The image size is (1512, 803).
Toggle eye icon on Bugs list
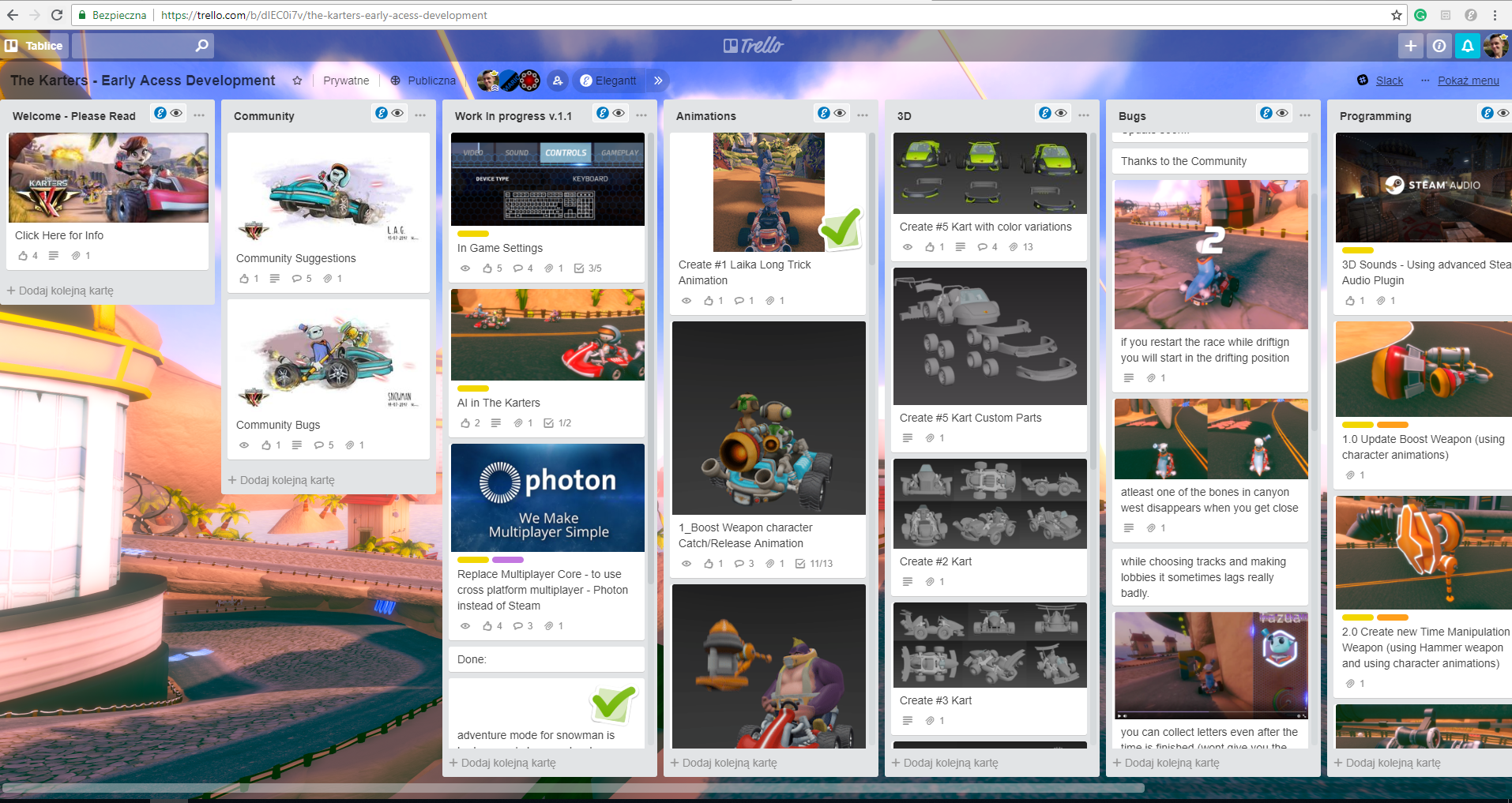point(1282,114)
